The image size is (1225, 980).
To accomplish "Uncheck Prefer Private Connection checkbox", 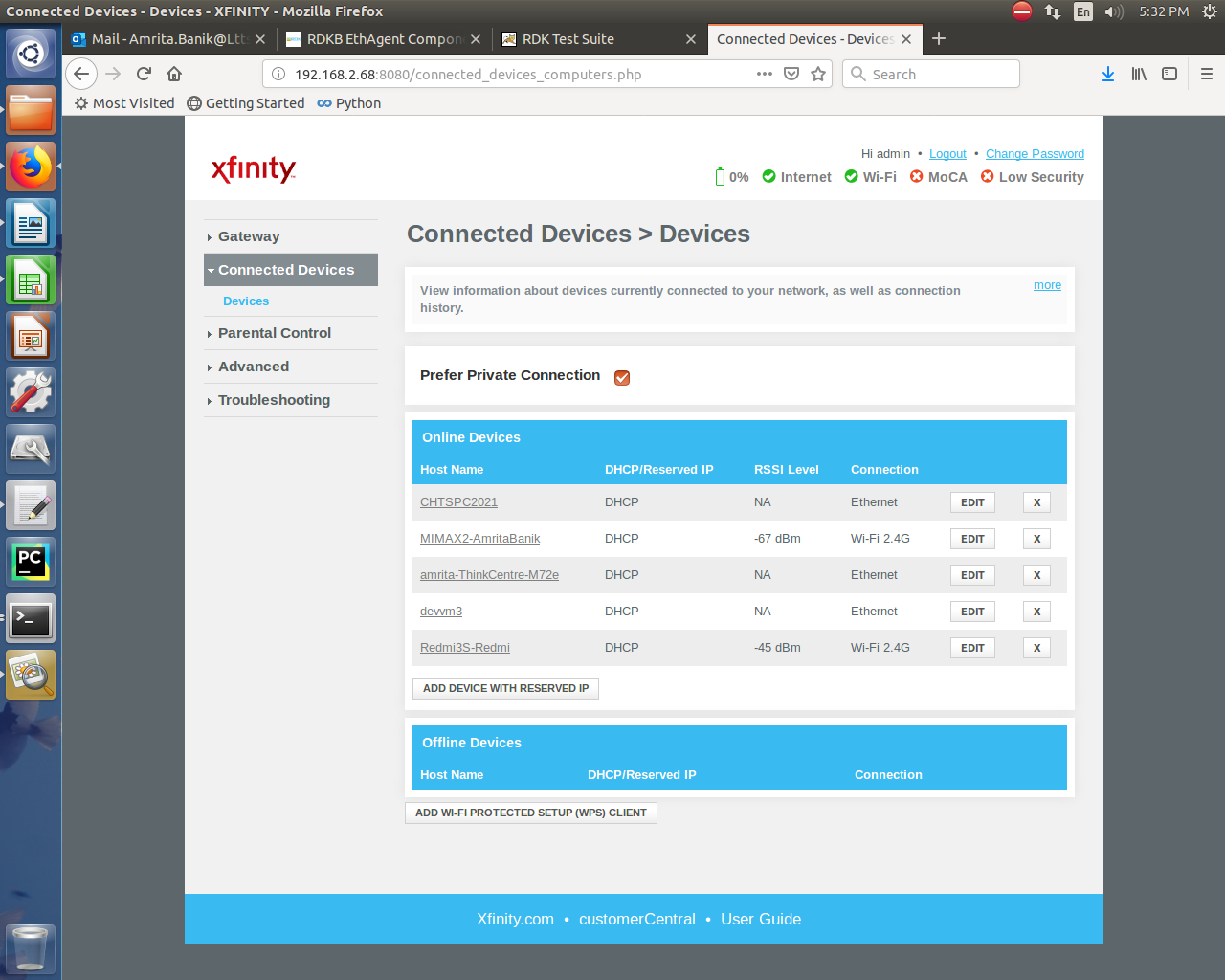I will [x=622, y=377].
